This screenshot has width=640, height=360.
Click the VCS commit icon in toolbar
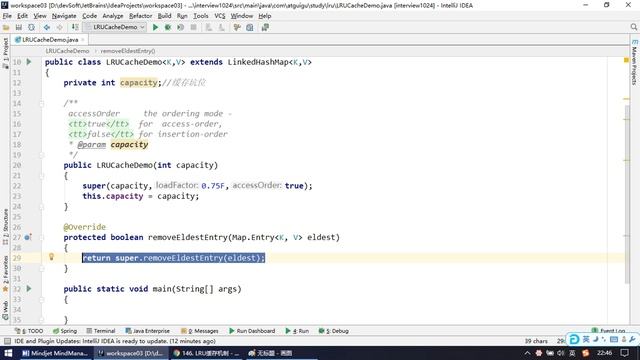(x=221, y=27)
